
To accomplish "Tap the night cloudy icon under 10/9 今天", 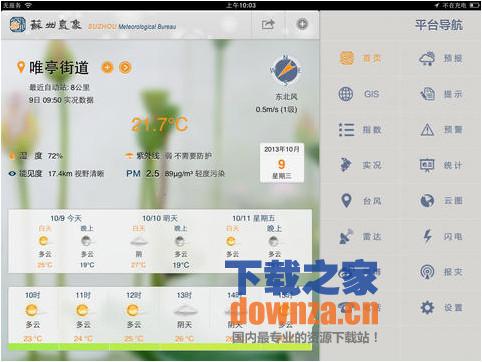I will point(86,241).
